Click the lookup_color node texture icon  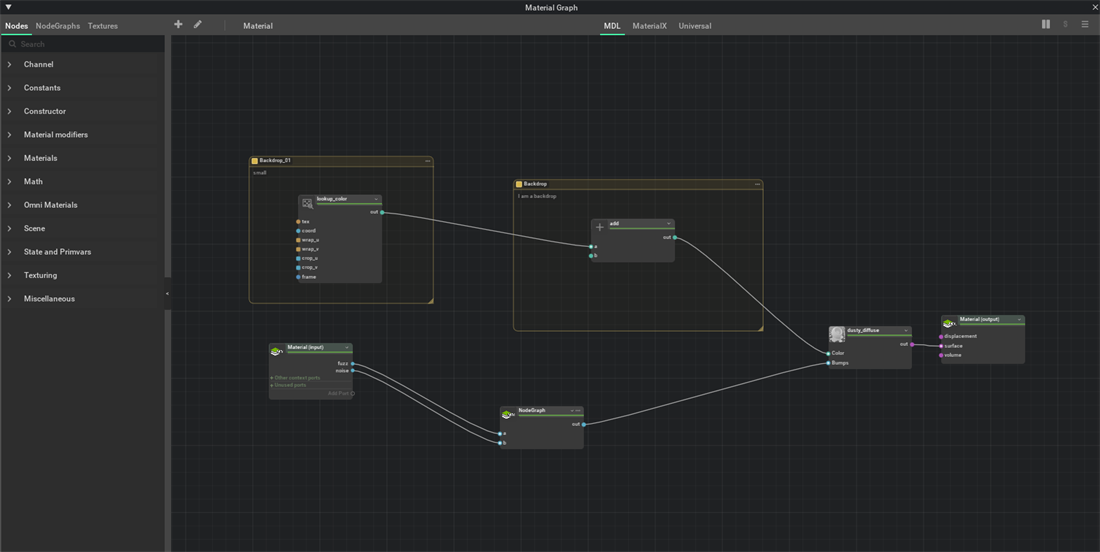pyautogui.click(x=307, y=203)
